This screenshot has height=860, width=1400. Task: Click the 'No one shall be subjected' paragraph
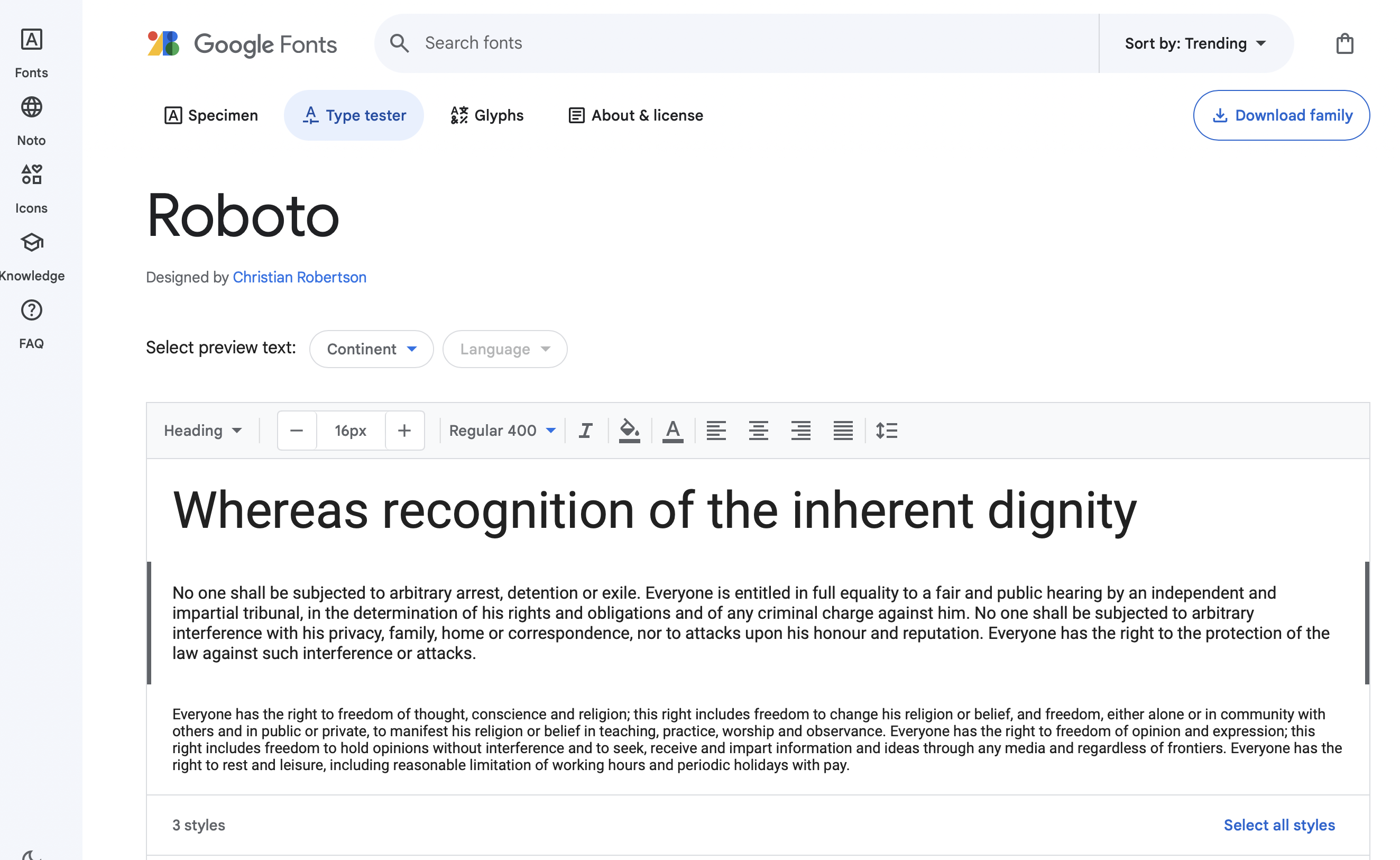coord(750,623)
